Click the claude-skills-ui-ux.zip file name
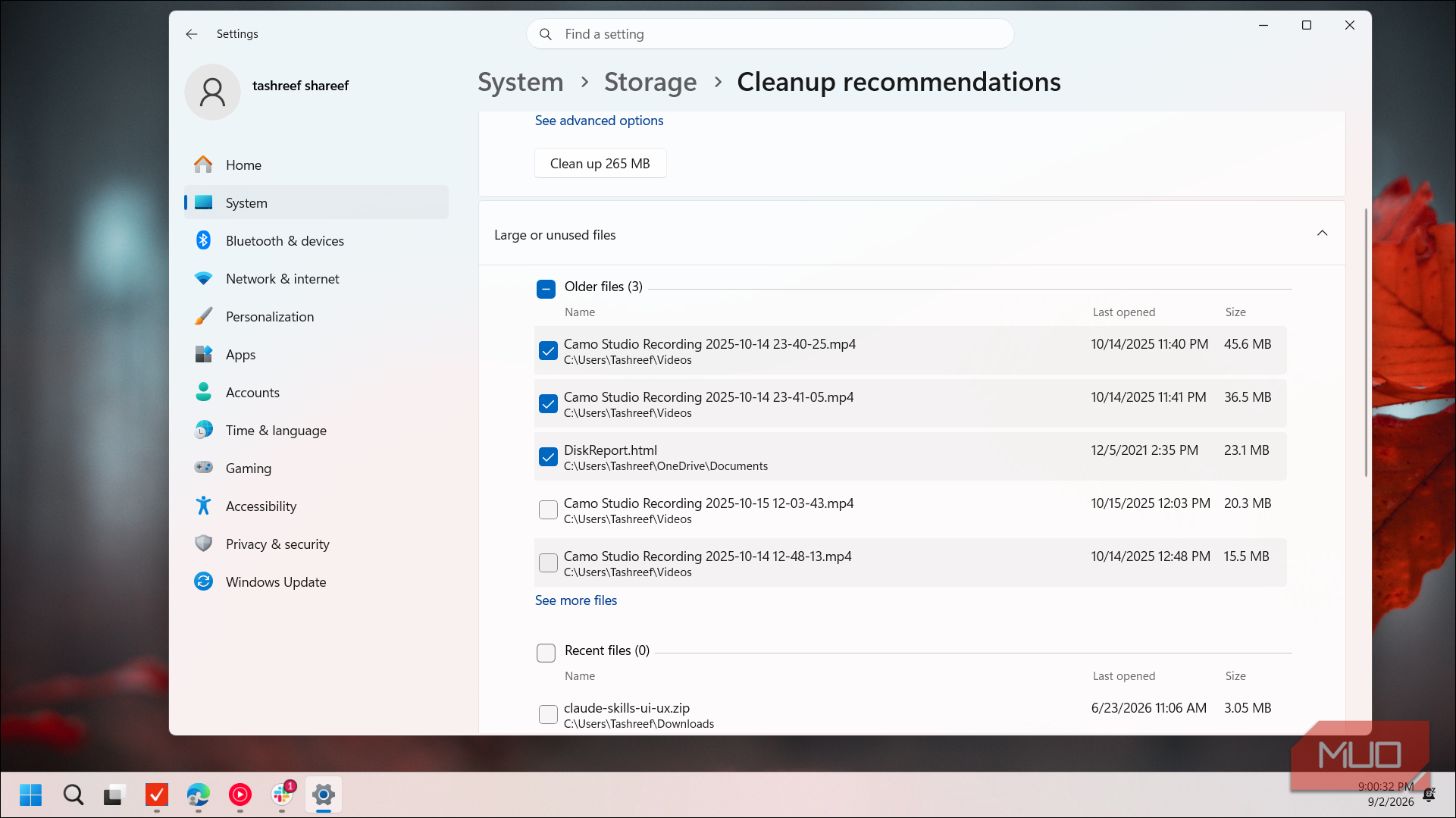The width and height of the screenshot is (1456, 818). click(627, 708)
